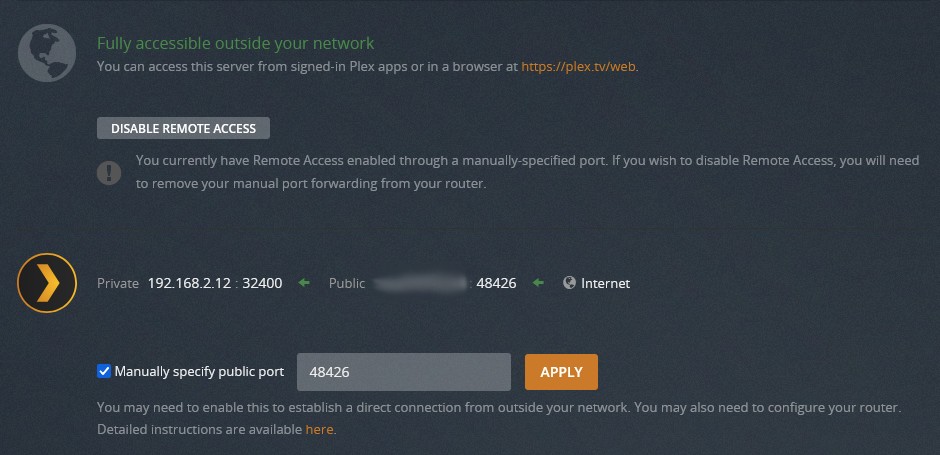The width and height of the screenshot is (940, 455).
Task: Open the detailed instructions "here" link
Action: pyautogui.click(x=319, y=429)
